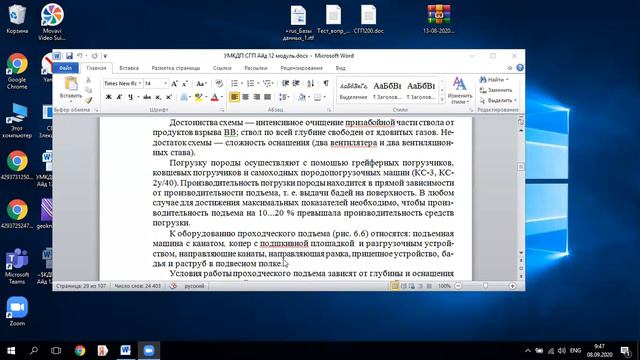Click the Sort A-Z icon
Image resolution: width=640 pixels, height=360 pixels.
(311, 84)
